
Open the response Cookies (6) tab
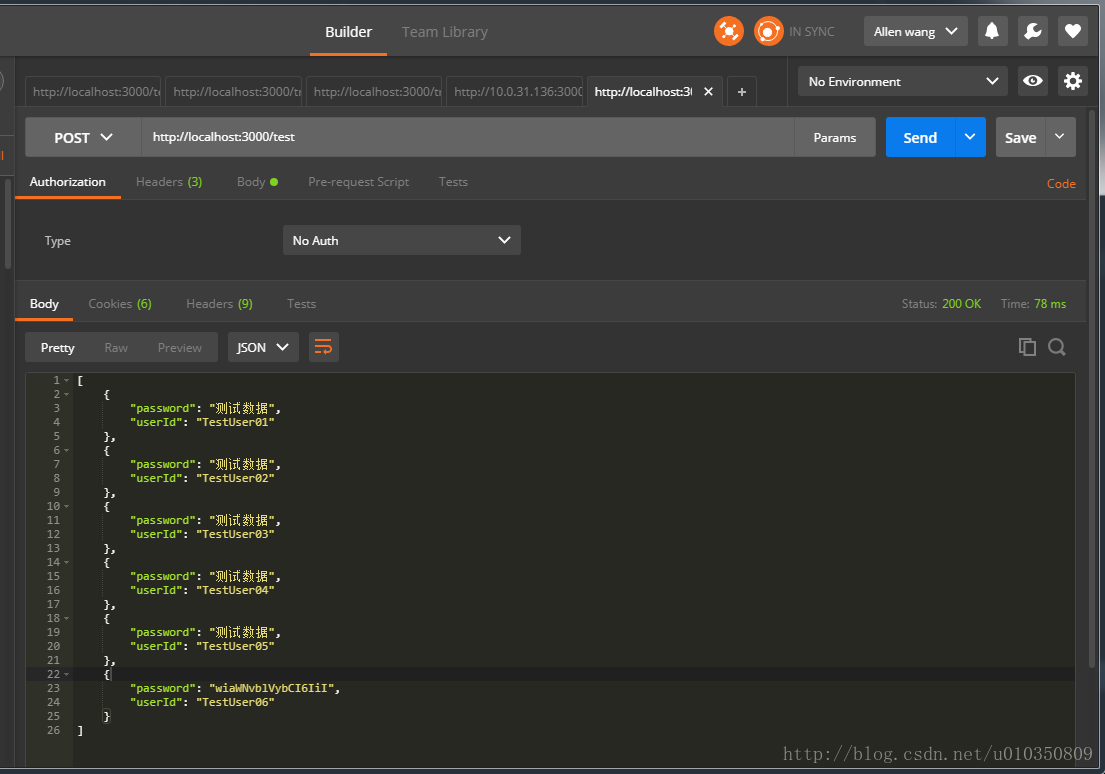120,304
